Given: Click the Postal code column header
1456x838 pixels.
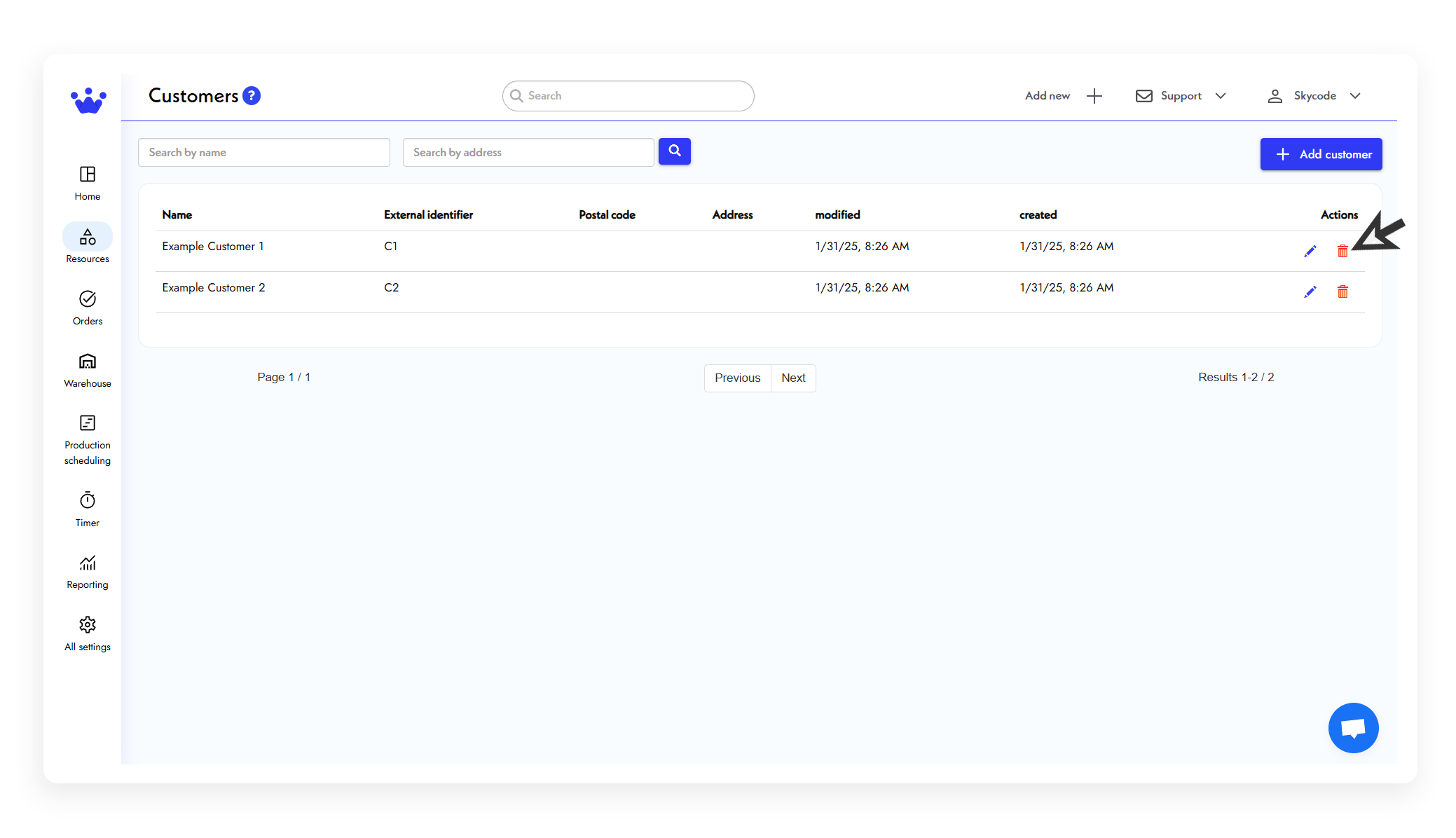Looking at the screenshot, I should pyautogui.click(x=607, y=214).
